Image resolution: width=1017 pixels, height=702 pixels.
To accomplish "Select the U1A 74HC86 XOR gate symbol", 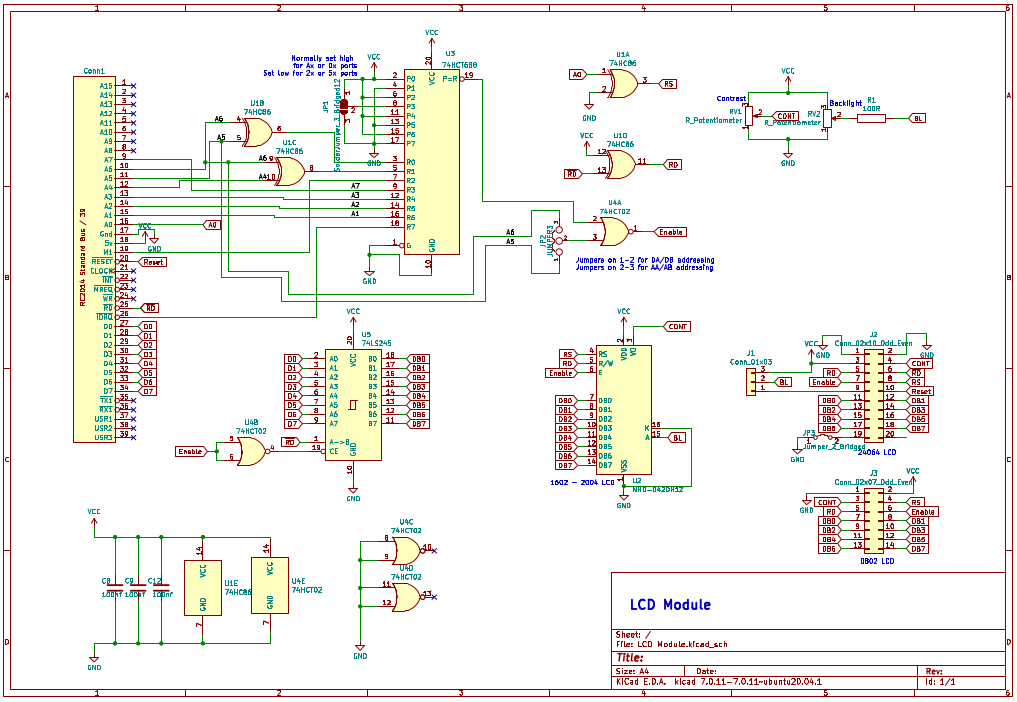I will pos(622,84).
